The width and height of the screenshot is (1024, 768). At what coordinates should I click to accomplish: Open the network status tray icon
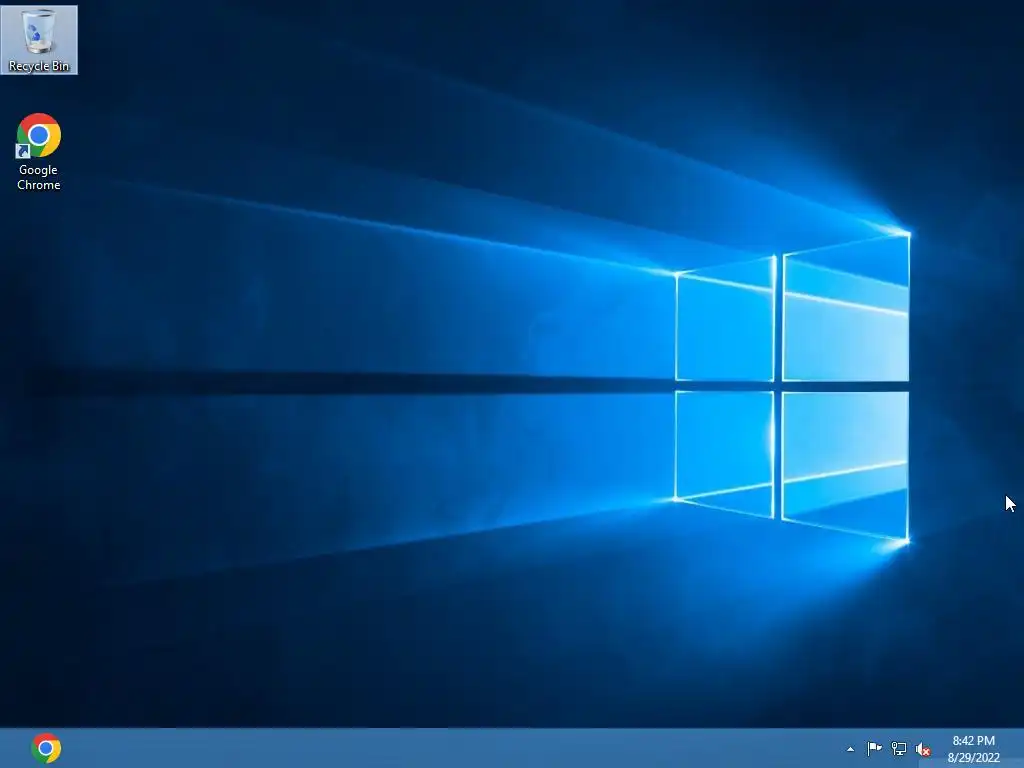(899, 749)
